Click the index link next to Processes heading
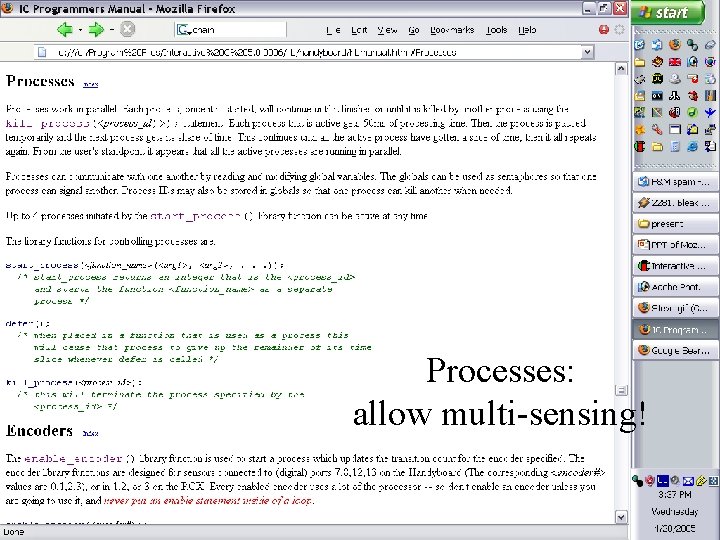 coord(90,84)
